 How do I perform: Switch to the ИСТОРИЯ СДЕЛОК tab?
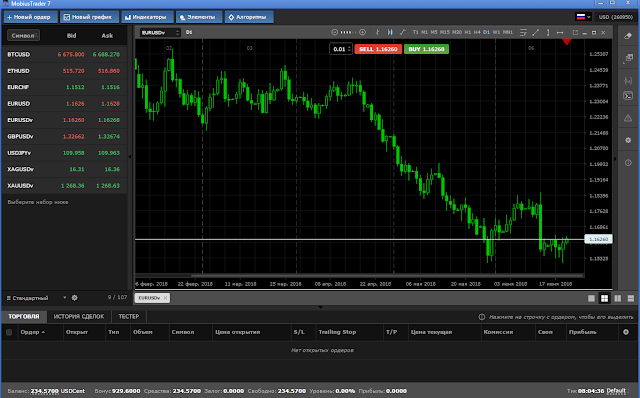coord(79,316)
